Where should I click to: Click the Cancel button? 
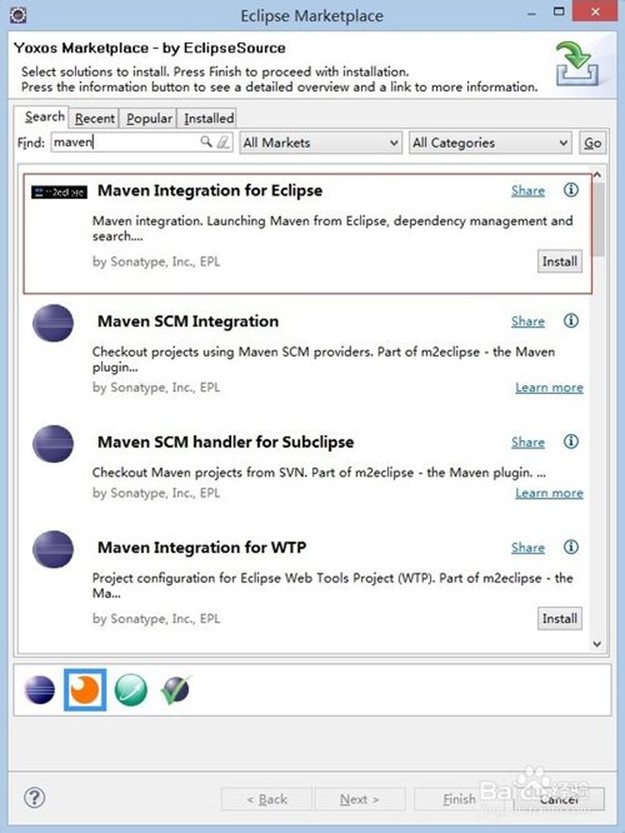(559, 799)
